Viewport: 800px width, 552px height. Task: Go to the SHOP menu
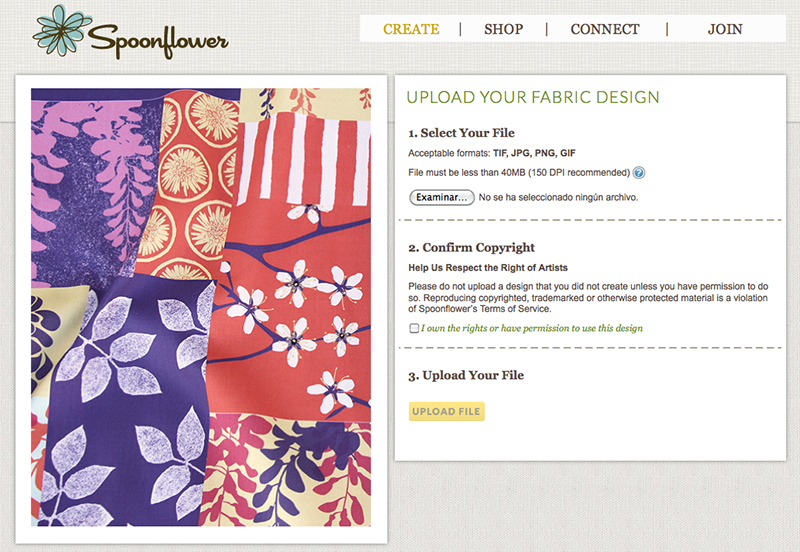coord(504,29)
